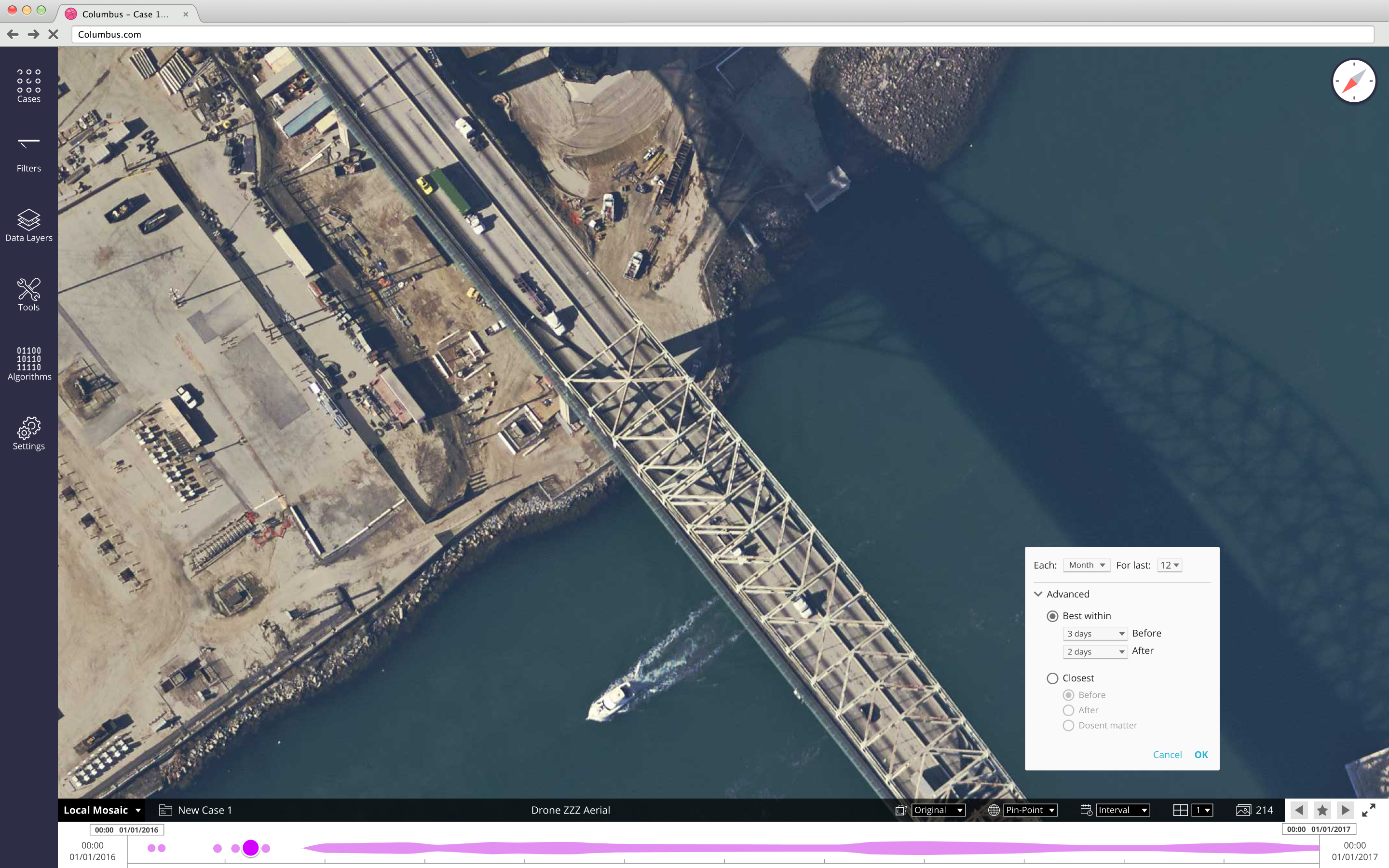This screenshot has width=1389, height=868.
Task: Click the star favorite icon
Action: (1322, 810)
